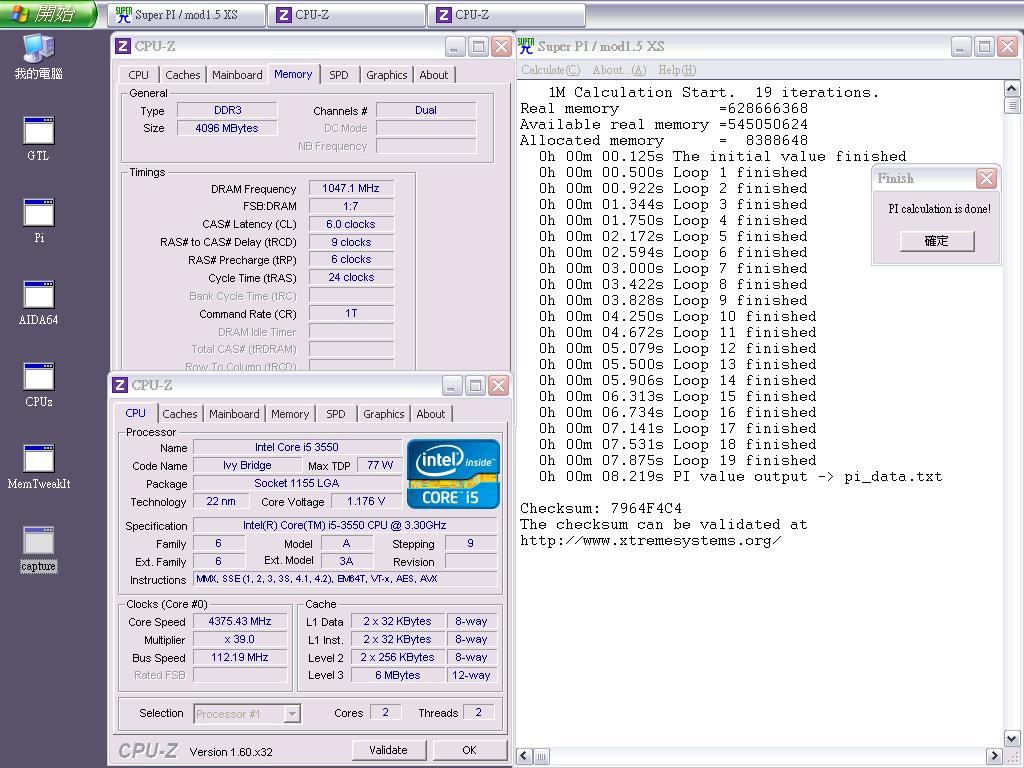Viewport: 1024px width, 768px height.
Task: Click Super PI horizontal scrollbar left arrow
Action: [x=524, y=756]
